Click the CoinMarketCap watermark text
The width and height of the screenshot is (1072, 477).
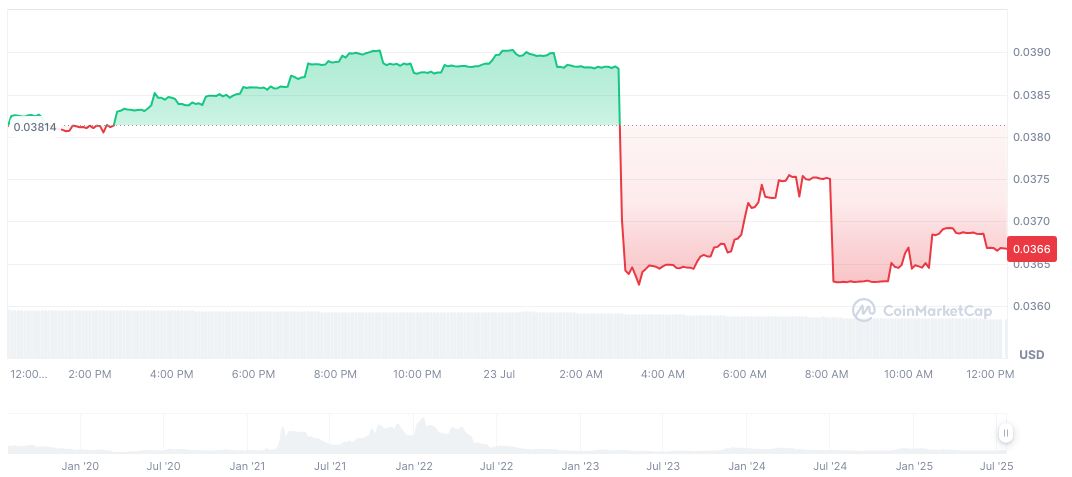coord(935,311)
